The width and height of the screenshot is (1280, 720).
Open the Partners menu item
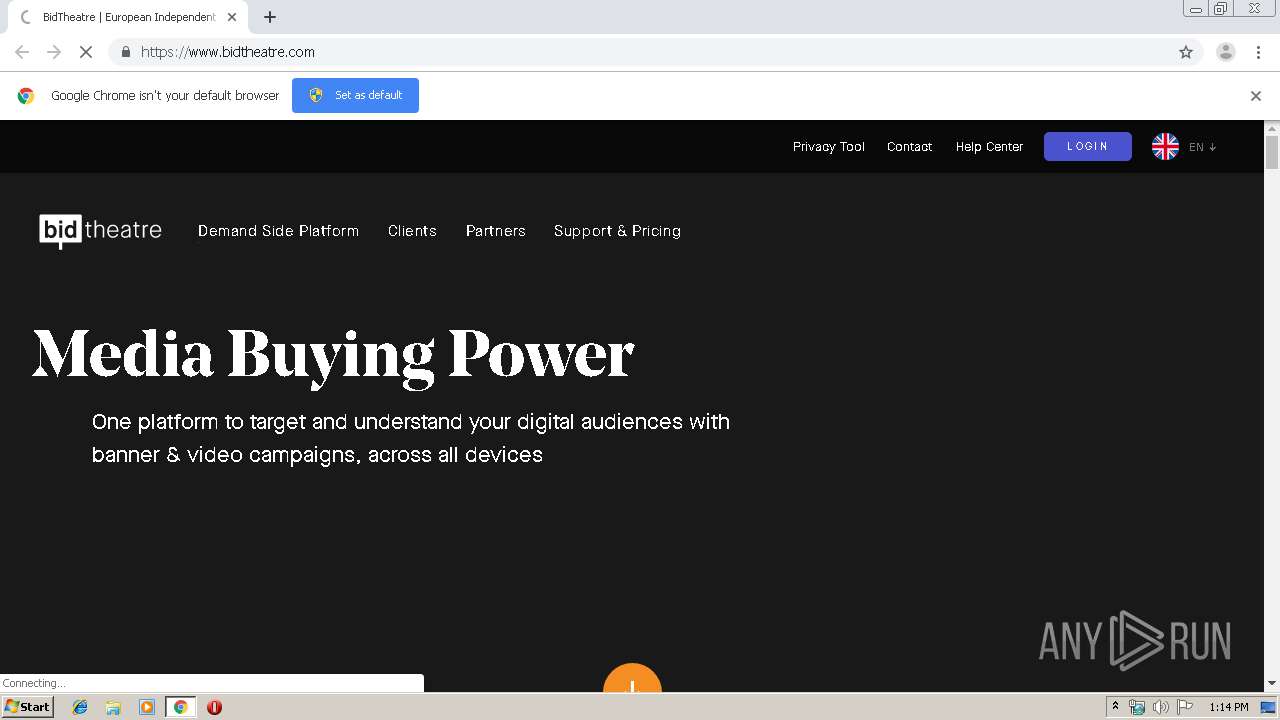pyautogui.click(x=495, y=231)
